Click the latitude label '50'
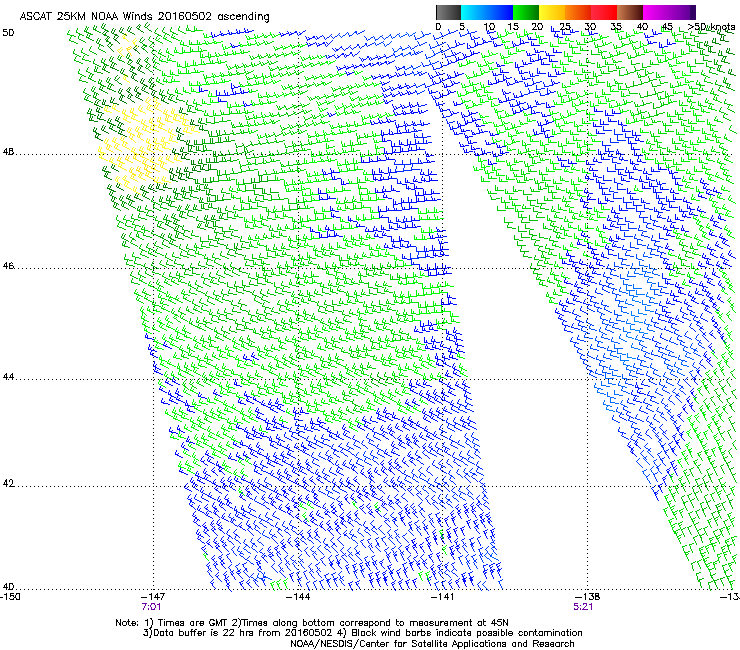 (8, 33)
